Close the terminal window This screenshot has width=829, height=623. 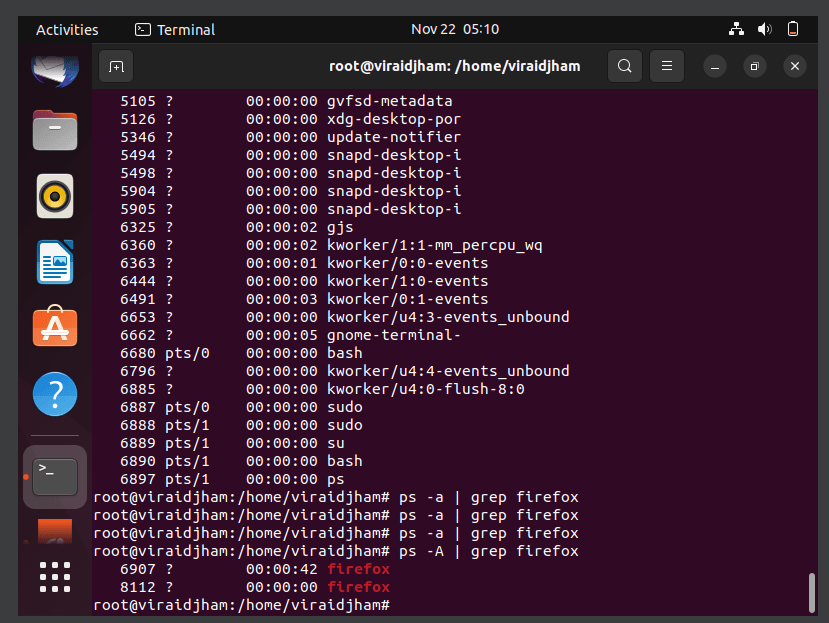[795, 67]
